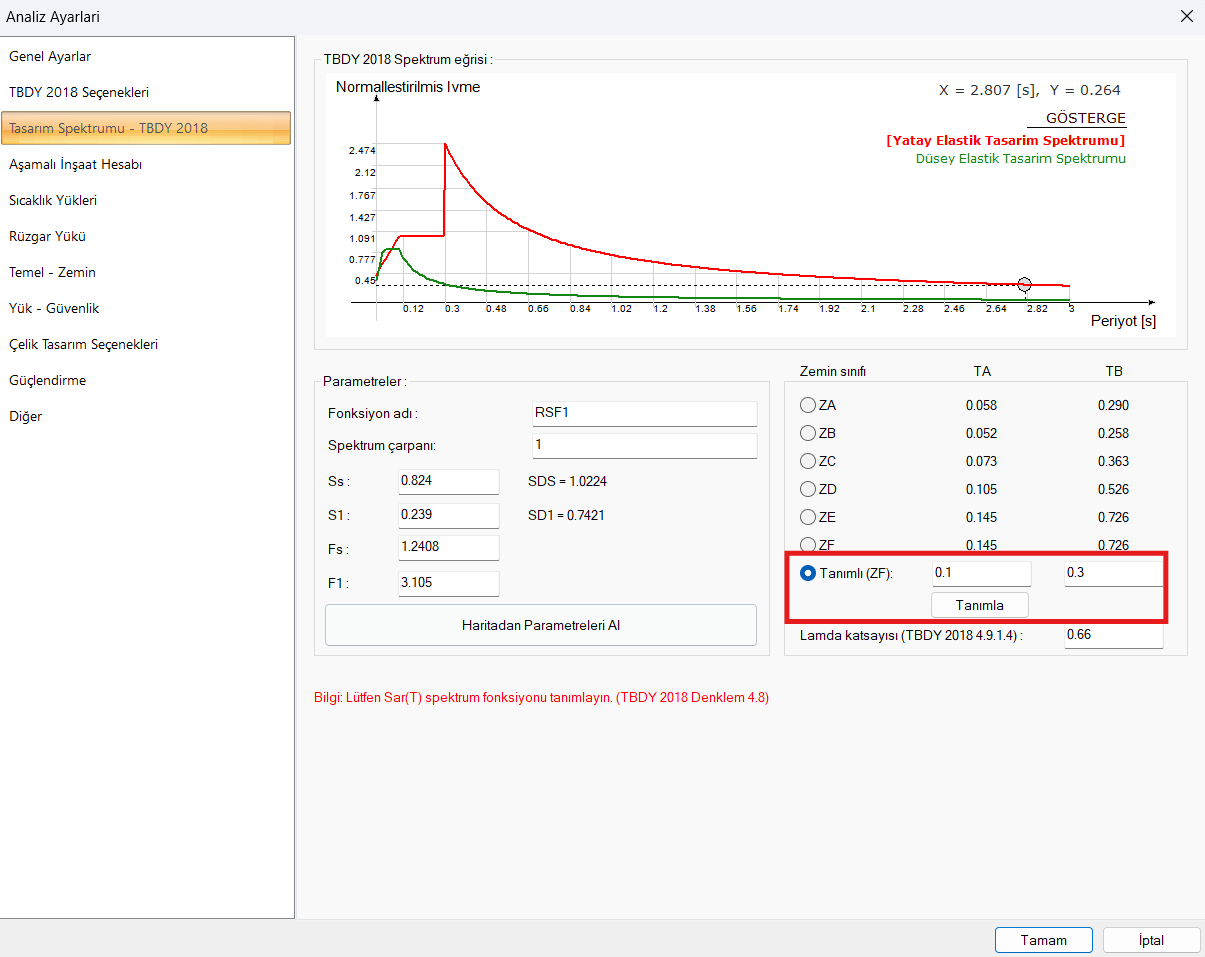Open Aşamalı İnşaat Hesabı section
Viewport: 1205px width, 957px height.
(x=75, y=164)
